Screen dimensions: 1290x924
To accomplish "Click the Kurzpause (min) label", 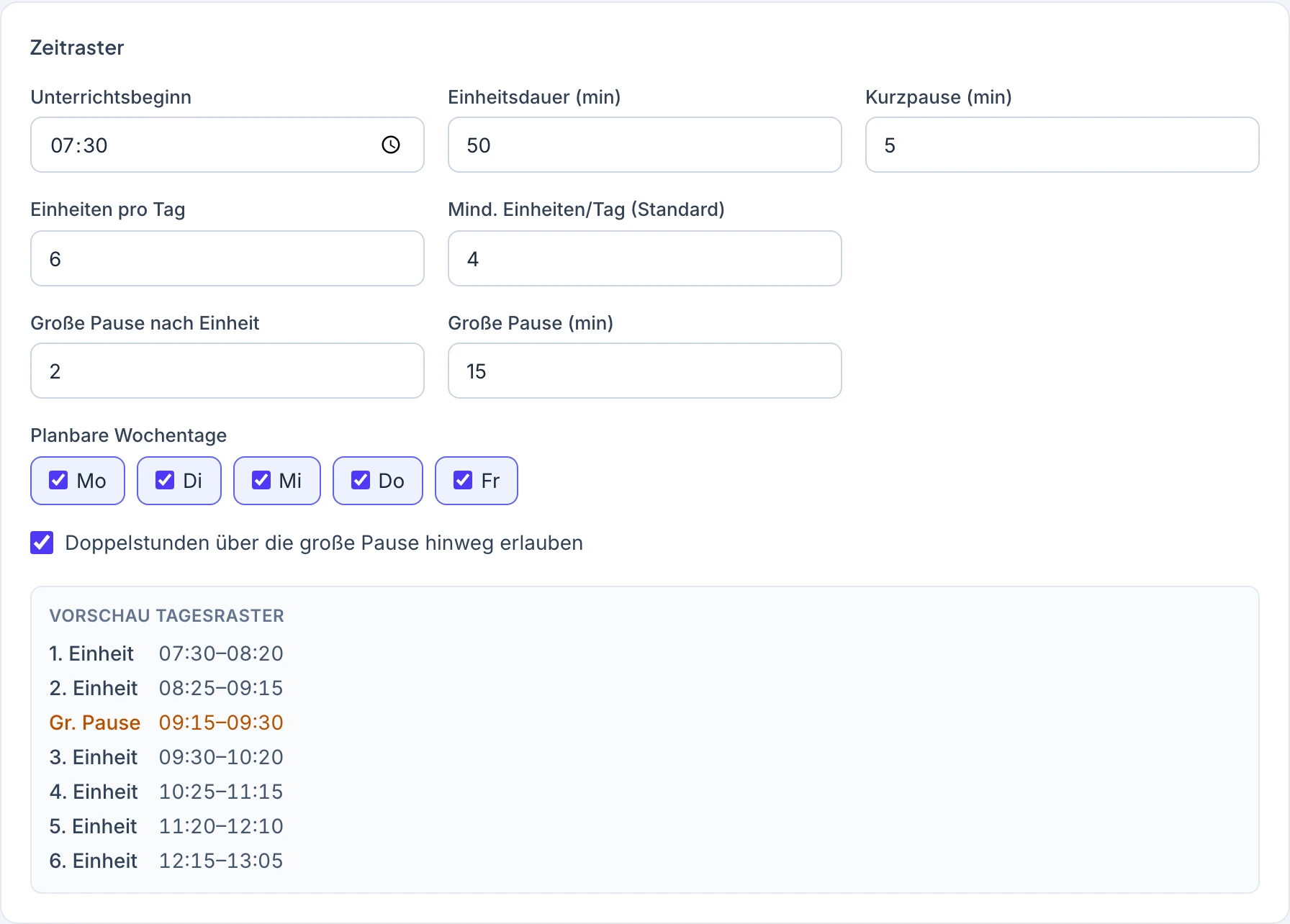I will click(939, 97).
